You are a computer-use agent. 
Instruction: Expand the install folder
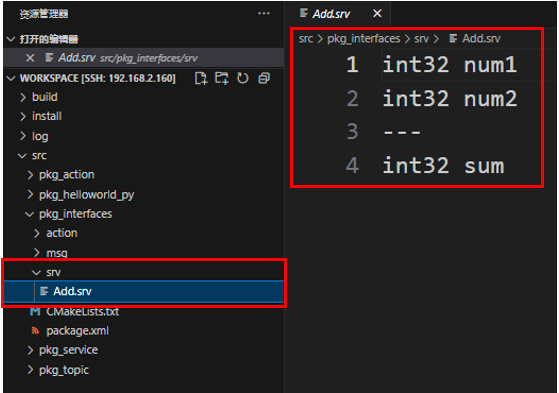[x=23, y=116]
